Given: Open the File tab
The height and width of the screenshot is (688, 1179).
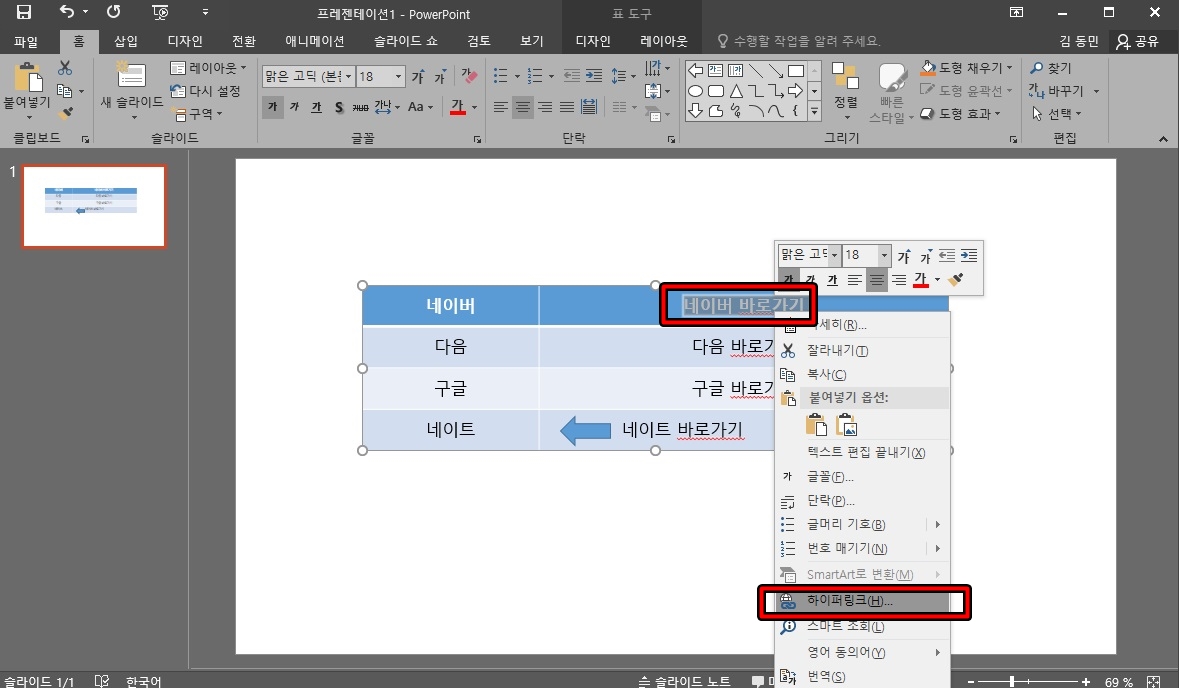Looking at the screenshot, I should (26, 41).
